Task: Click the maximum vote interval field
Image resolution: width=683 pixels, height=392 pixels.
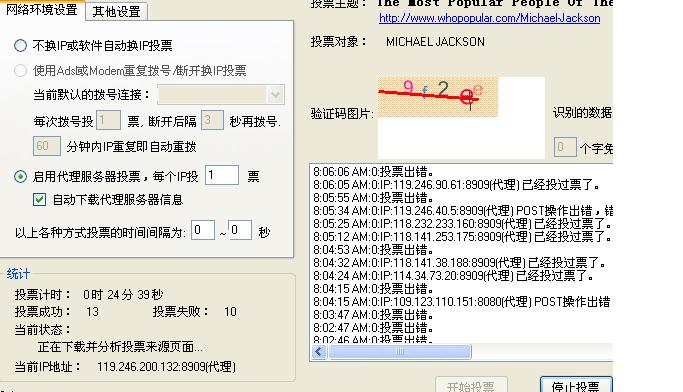Action: click(x=240, y=230)
